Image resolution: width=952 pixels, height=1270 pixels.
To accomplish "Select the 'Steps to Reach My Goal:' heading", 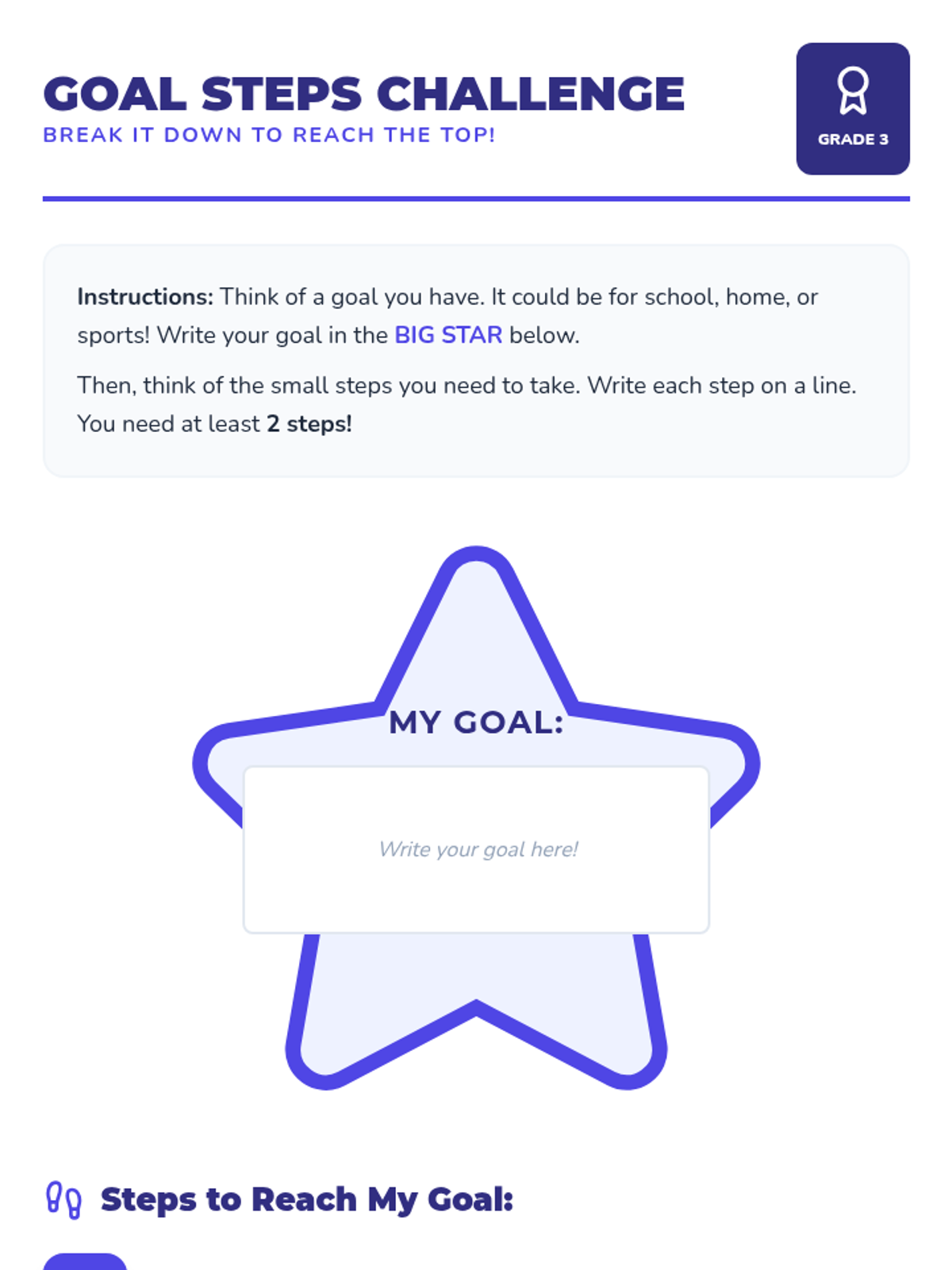I will pos(307,1199).
